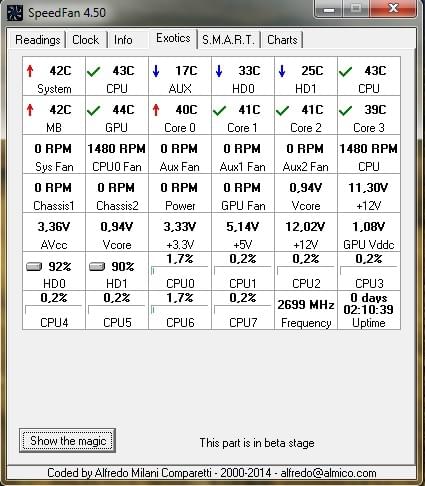Click the hard drive icon for HD1 90%
Viewport: 425px width, 486px height.
(97, 266)
